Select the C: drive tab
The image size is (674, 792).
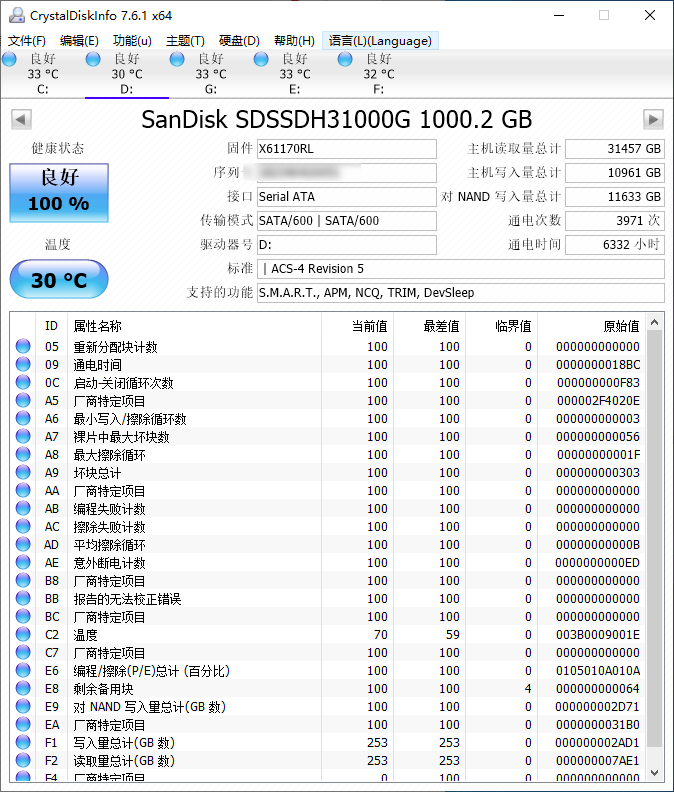point(42,74)
